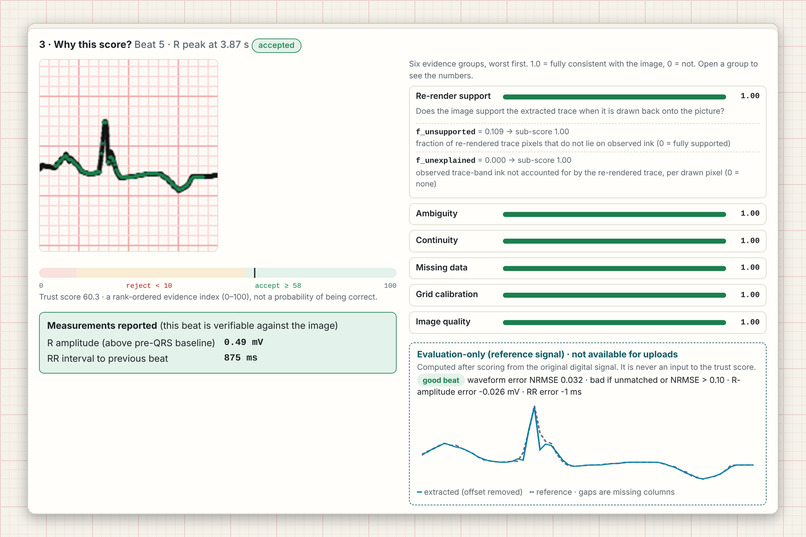
Task: Select the R amplitude value 0.49 mV
Action: pyautogui.click(x=244, y=342)
